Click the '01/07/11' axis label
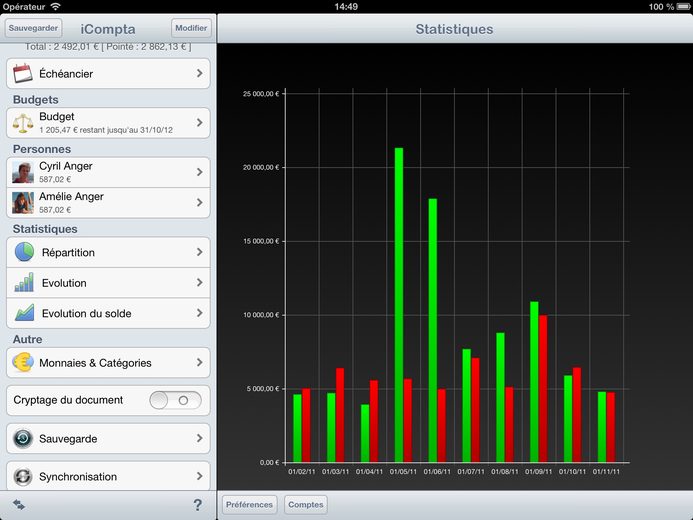The image size is (693, 520). click(471, 472)
